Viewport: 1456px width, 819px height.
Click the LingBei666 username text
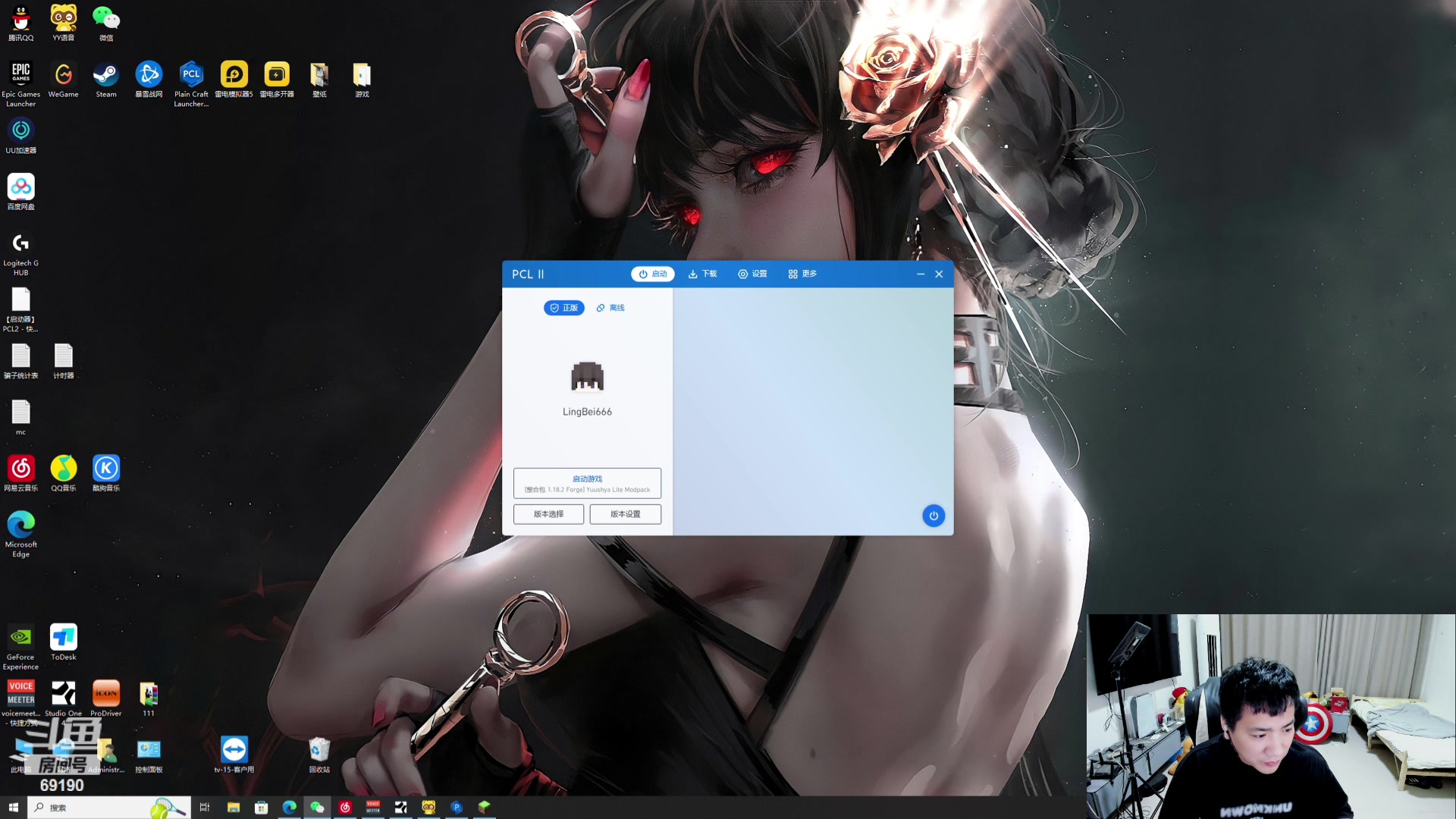pyautogui.click(x=587, y=412)
